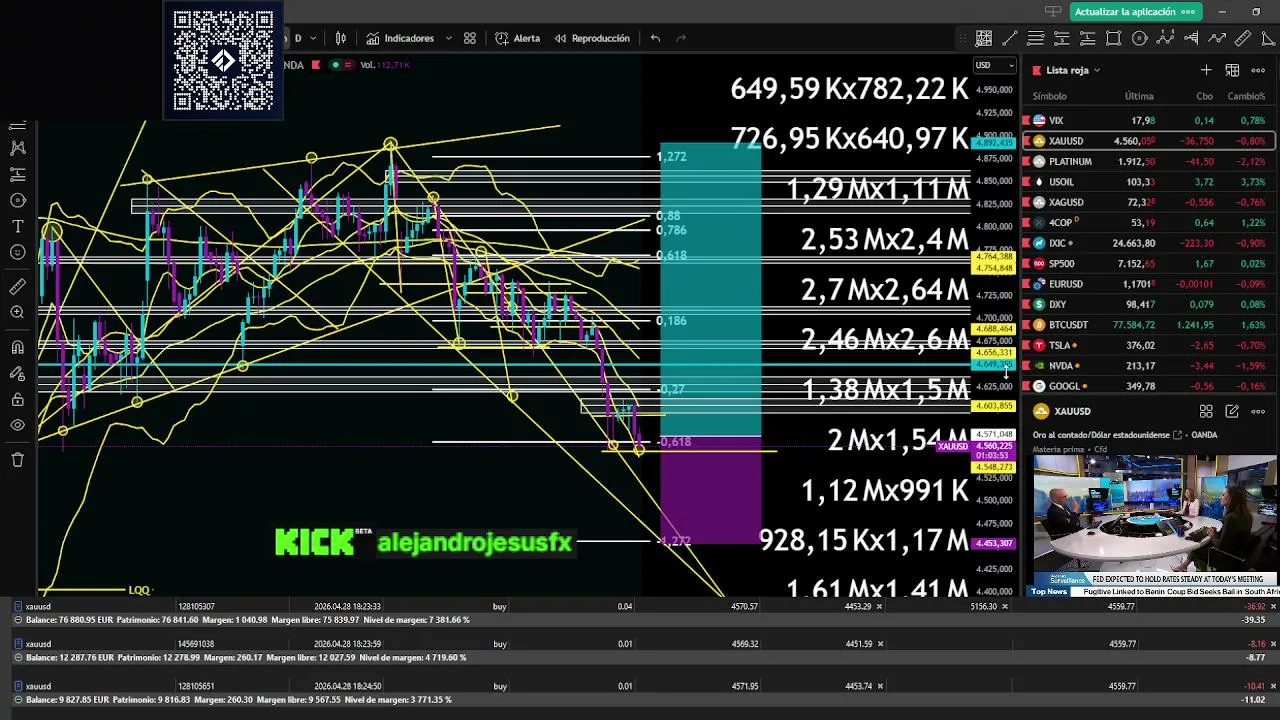Toggle magnet mode in sidebar
Screen dimensions: 1280x720
pos(17,347)
